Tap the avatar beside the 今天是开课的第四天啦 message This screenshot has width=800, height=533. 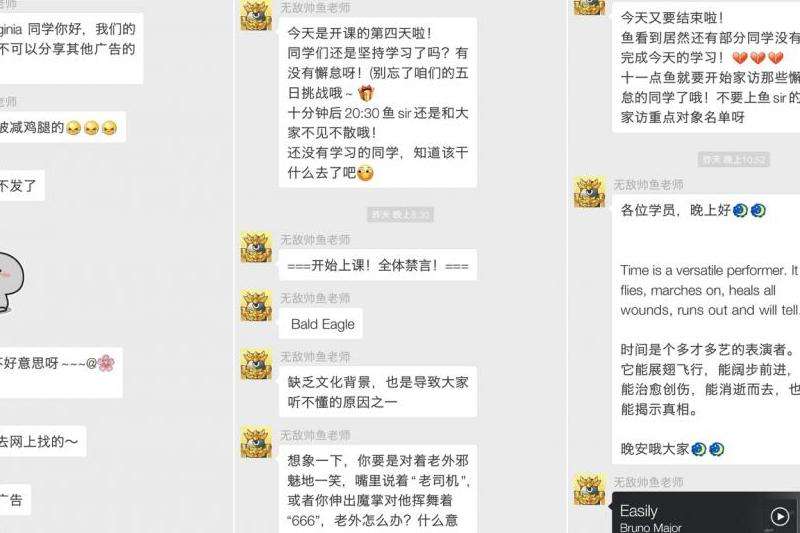(256, 15)
